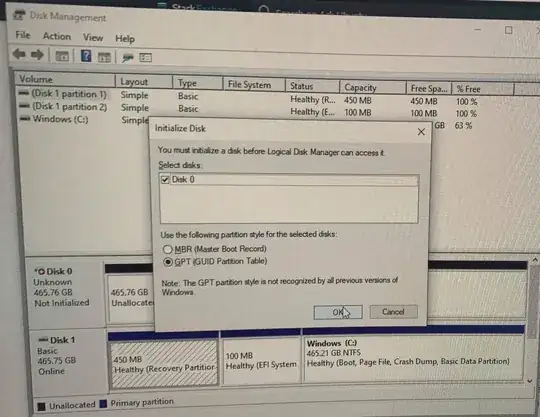The width and height of the screenshot is (540, 417).
Task: Select GPT (GUID Partition Table) option
Action: 168,262
